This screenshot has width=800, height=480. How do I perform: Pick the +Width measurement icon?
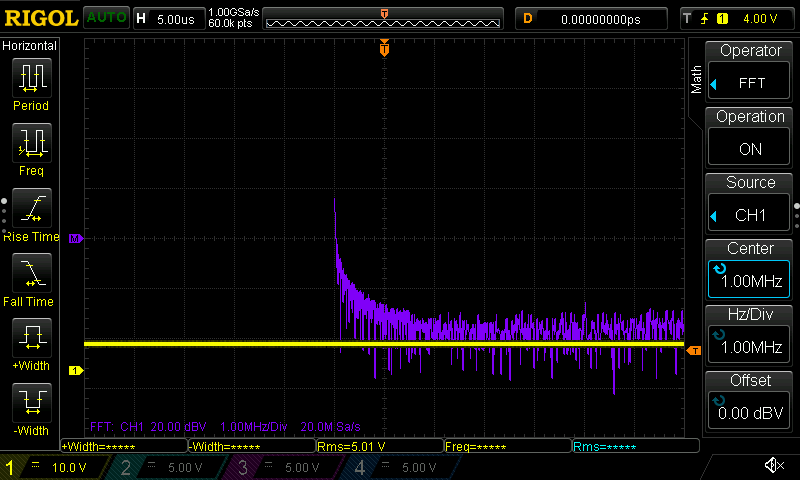(31, 338)
